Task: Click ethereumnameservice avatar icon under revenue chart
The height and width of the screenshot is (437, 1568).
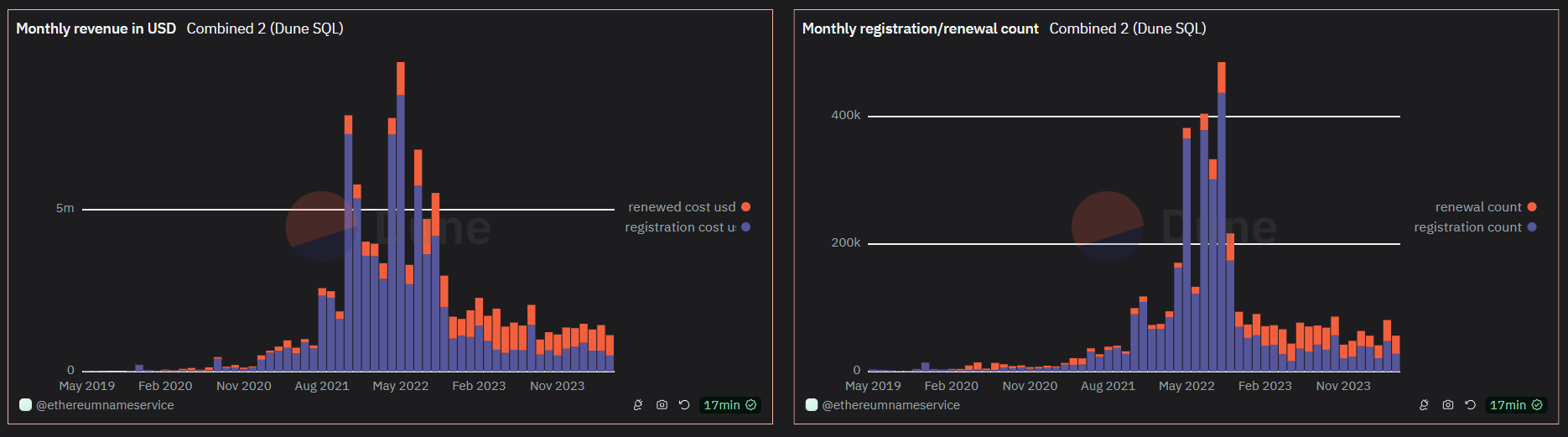Action: pyautogui.click(x=25, y=405)
